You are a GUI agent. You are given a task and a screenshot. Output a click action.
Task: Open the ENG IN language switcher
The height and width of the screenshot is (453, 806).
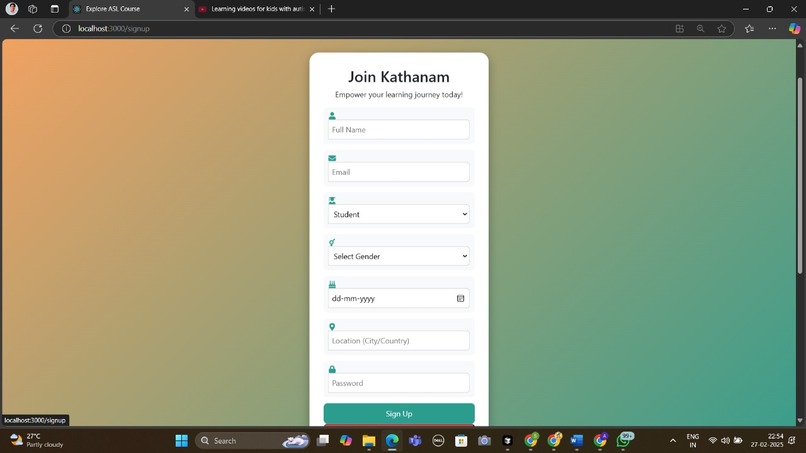point(692,441)
